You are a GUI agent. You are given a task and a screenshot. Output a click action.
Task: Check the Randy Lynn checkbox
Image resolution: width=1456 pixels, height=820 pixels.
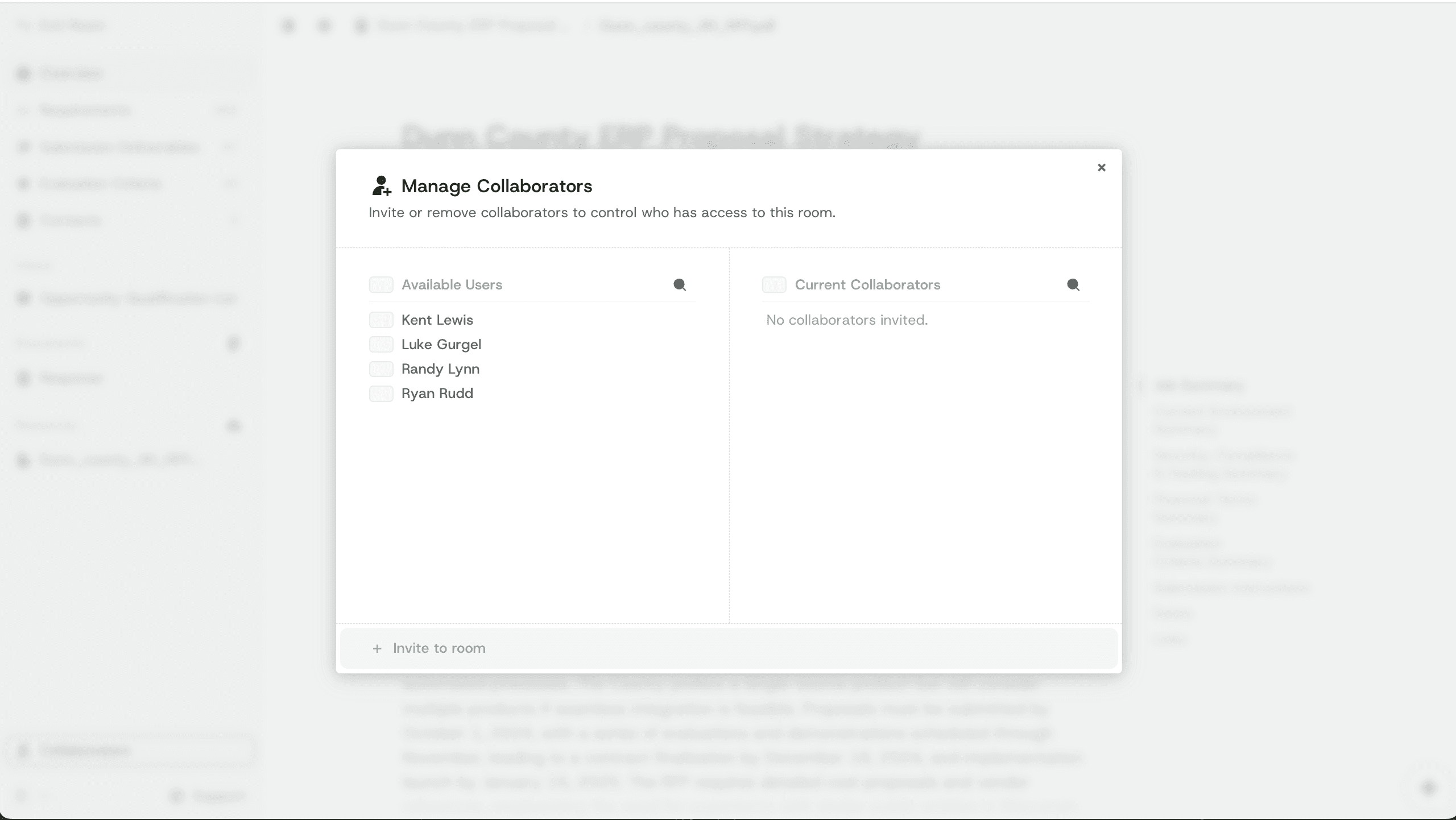tap(381, 368)
